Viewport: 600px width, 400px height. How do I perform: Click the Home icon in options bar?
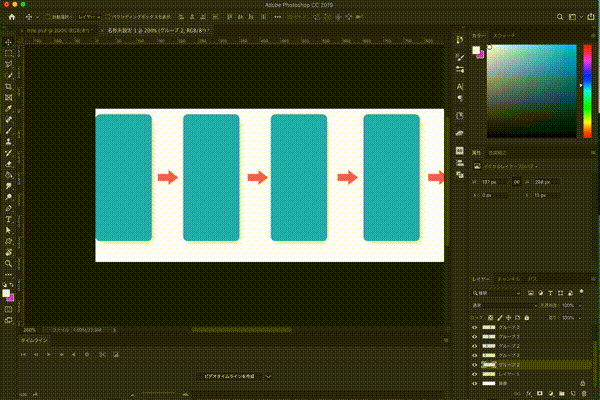point(10,18)
